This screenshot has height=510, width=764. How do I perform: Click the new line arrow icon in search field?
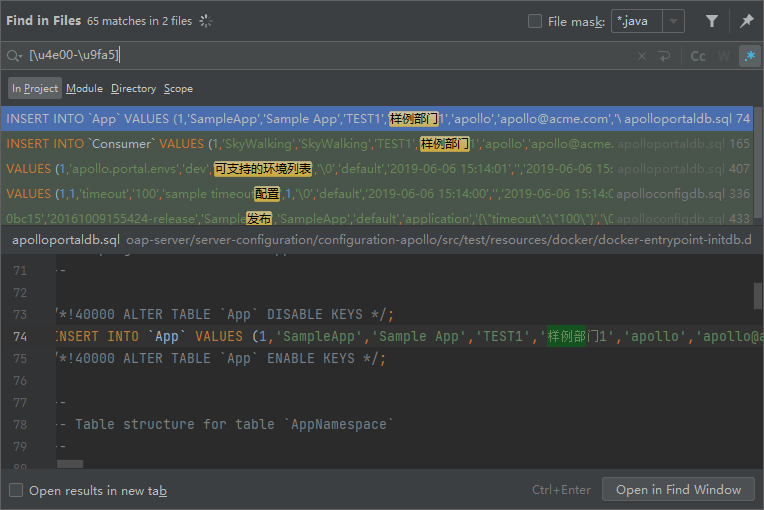point(664,56)
